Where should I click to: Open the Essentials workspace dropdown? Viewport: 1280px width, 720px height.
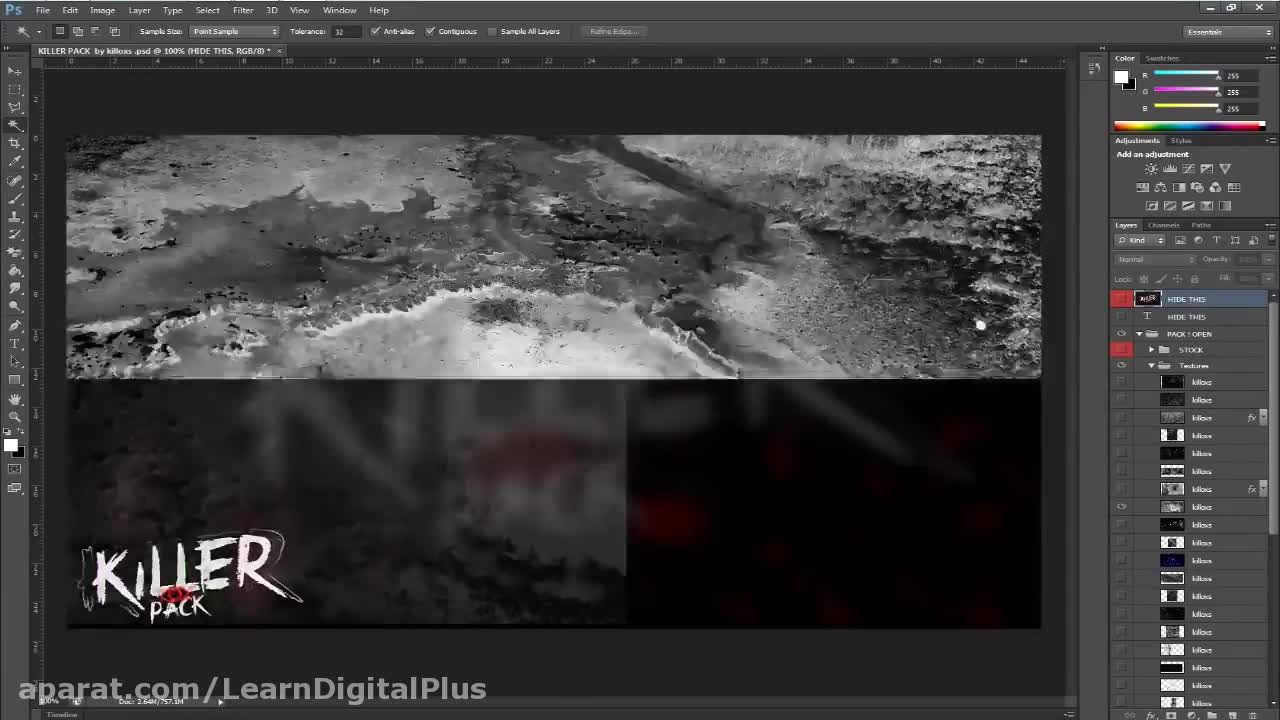click(x=1228, y=32)
